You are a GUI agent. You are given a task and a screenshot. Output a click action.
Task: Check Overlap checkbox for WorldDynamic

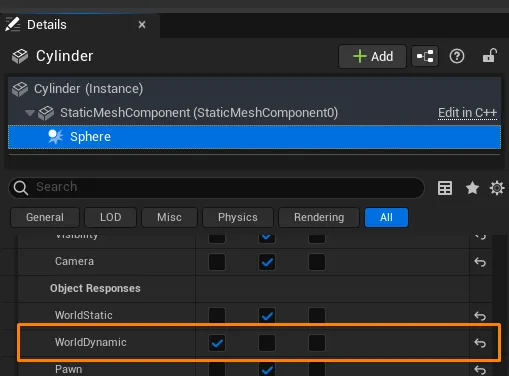[x=267, y=343]
